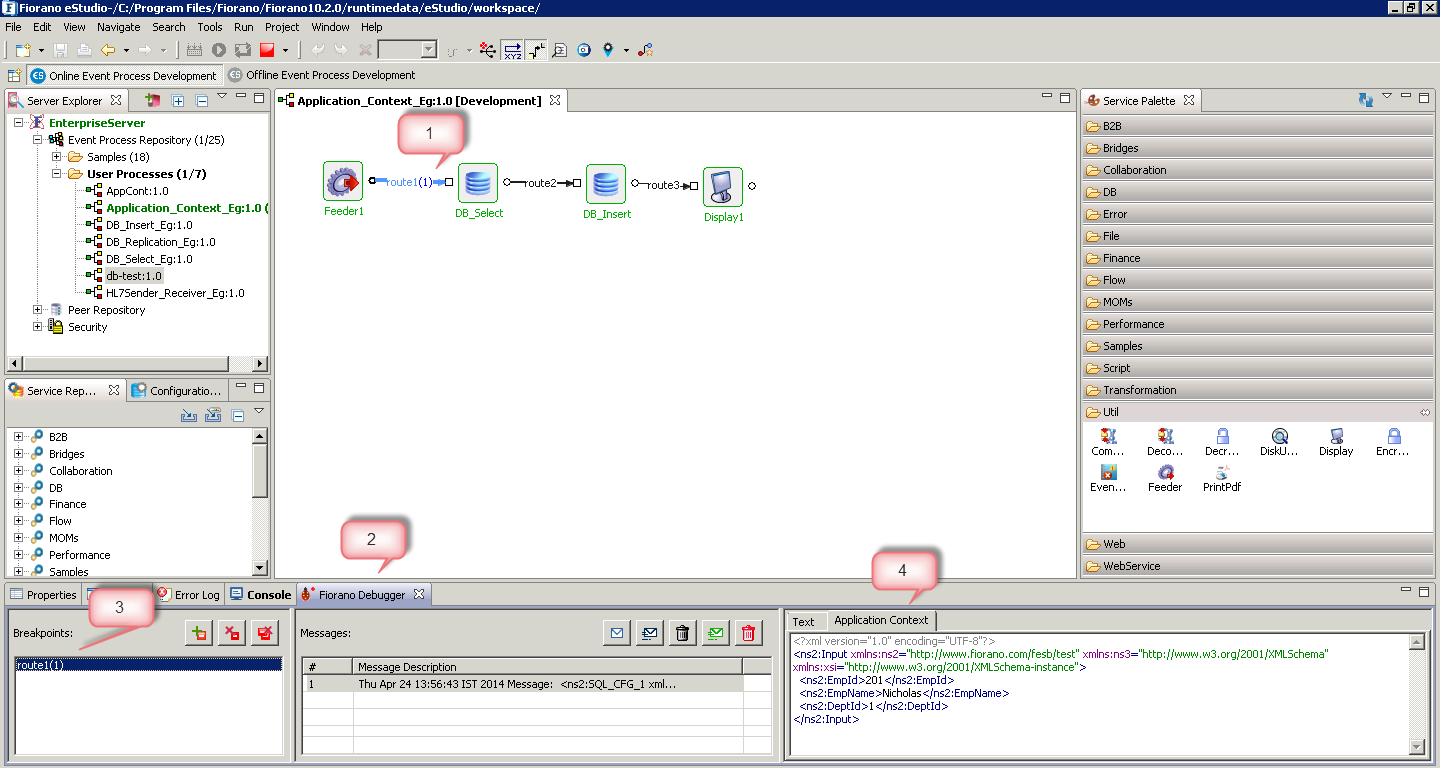Expand the Bridges drawer in Service Palette
The height and width of the screenshot is (768, 1440).
(x=1257, y=148)
